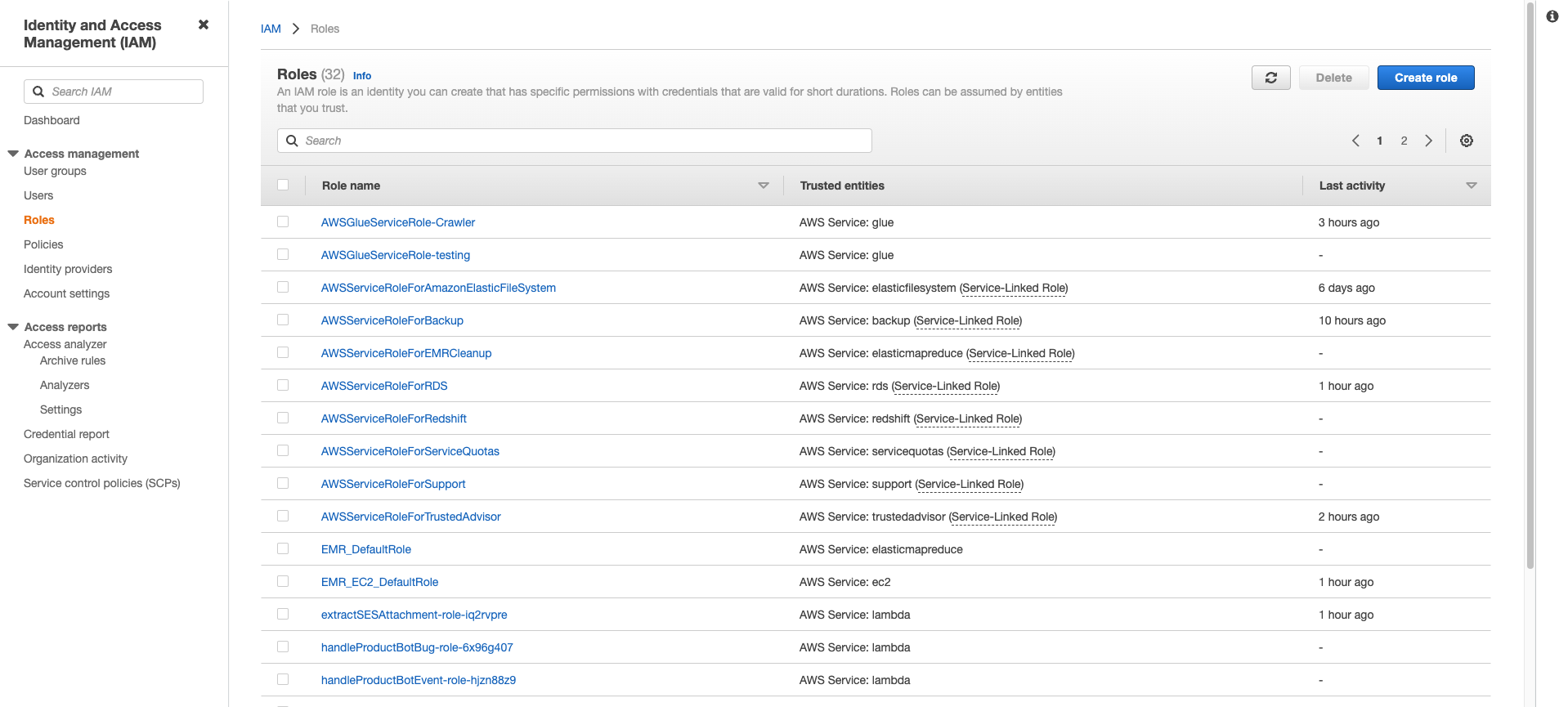
Task: Click the Delete button
Action: 1333,78
